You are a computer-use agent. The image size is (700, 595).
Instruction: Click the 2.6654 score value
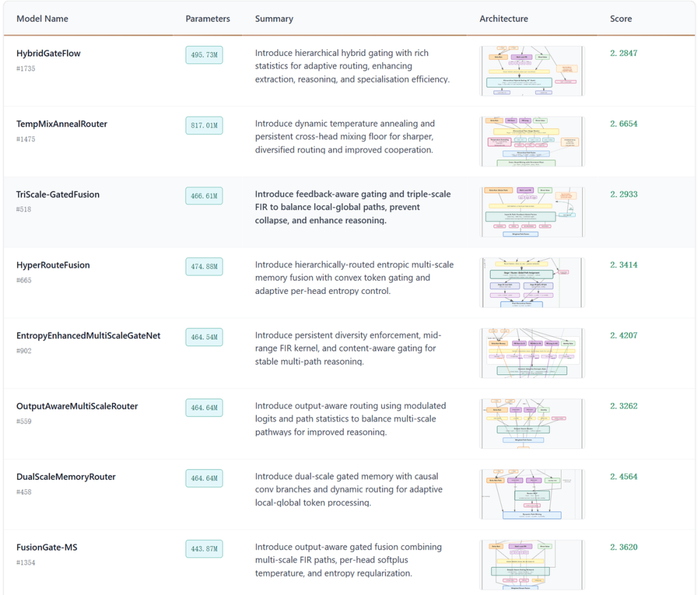(x=621, y=124)
